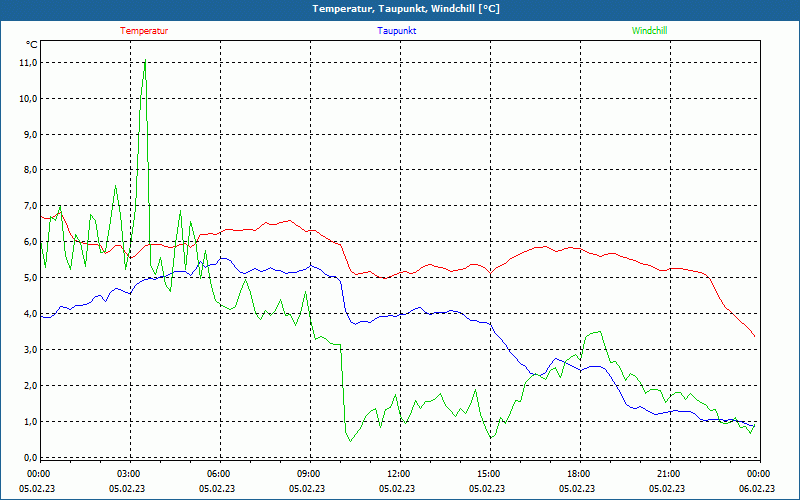Viewport: 800px width, 500px height.
Task: Pick the 15:00 time axis label
Action: 488,474
